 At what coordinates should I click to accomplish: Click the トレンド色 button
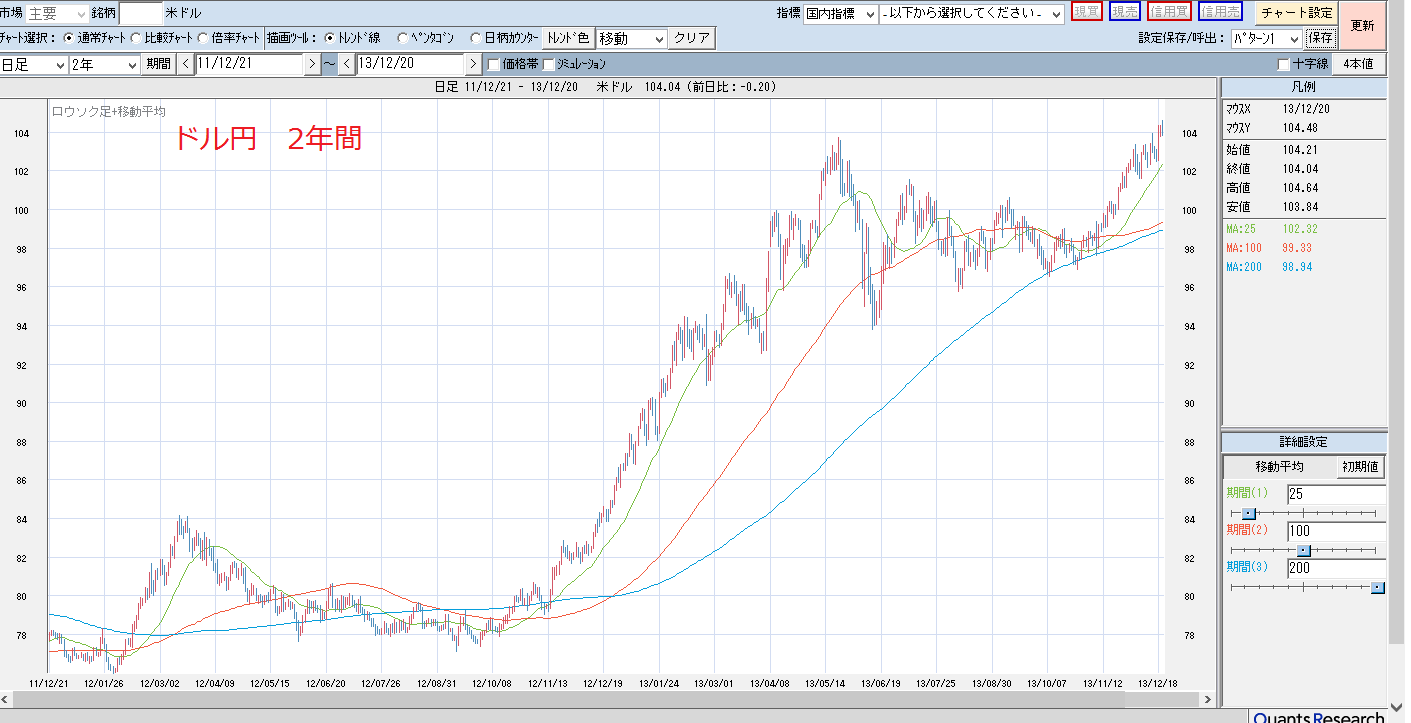[567, 39]
